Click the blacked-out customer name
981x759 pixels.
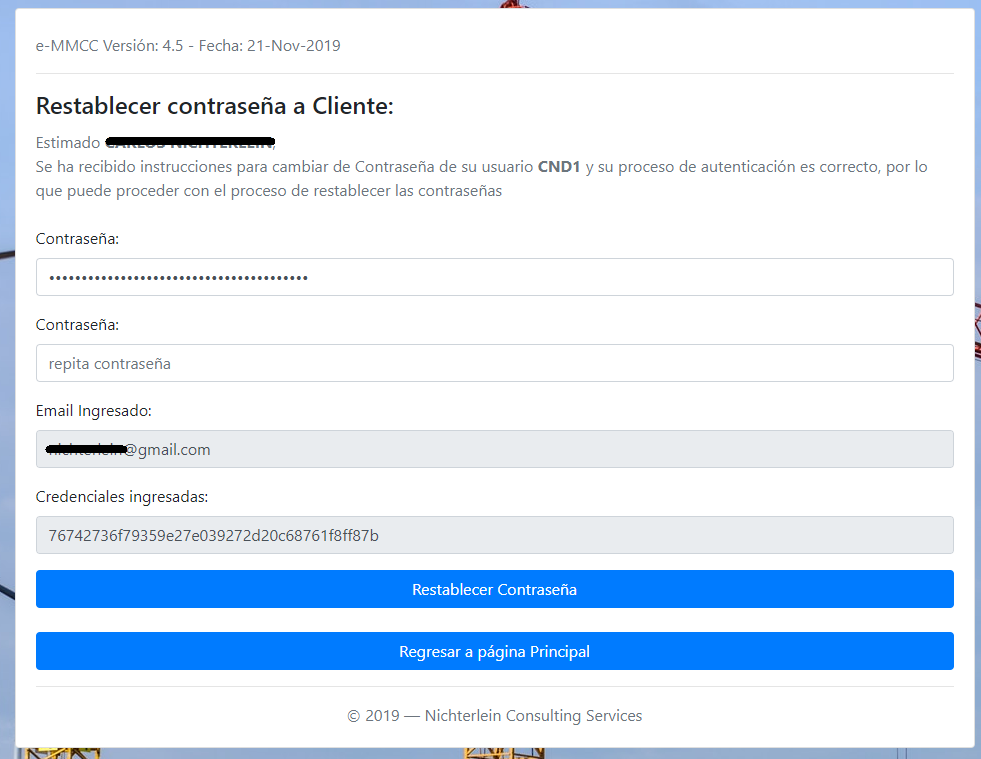click(190, 142)
